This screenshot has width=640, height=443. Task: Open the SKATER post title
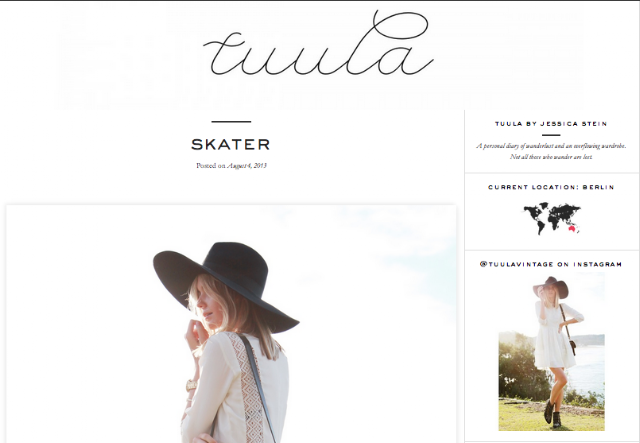[x=231, y=145]
